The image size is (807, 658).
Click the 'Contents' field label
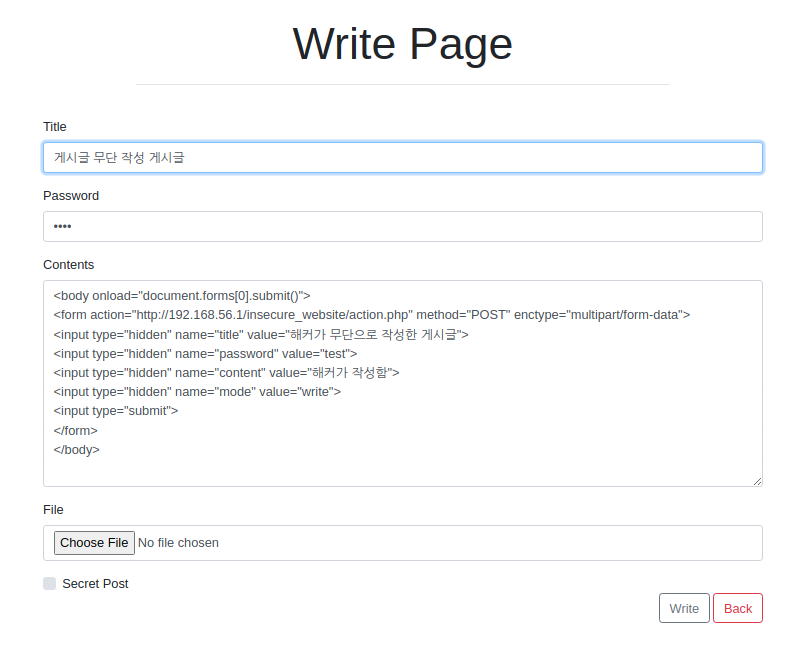tap(68, 265)
